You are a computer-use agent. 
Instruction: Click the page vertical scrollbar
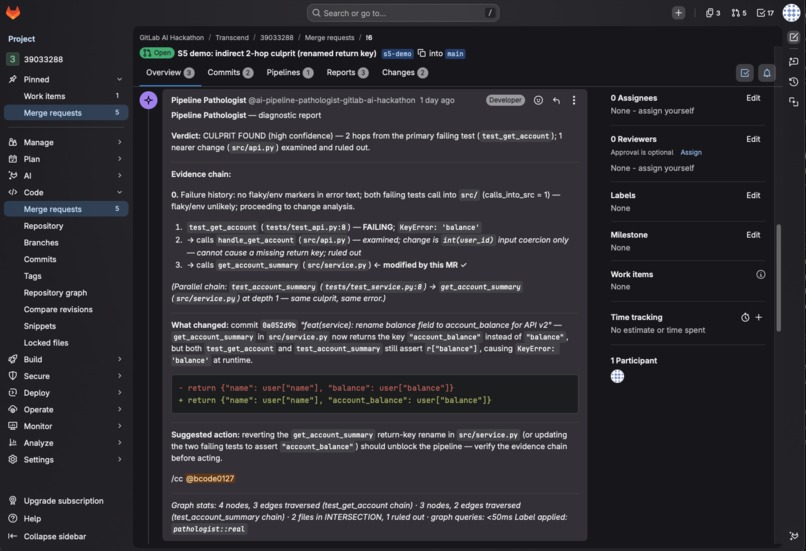pyautogui.click(x=778, y=278)
